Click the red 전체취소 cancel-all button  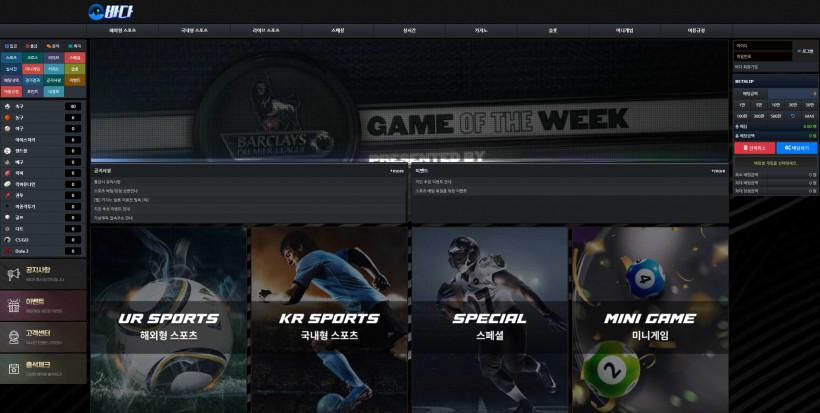(x=754, y=148)
